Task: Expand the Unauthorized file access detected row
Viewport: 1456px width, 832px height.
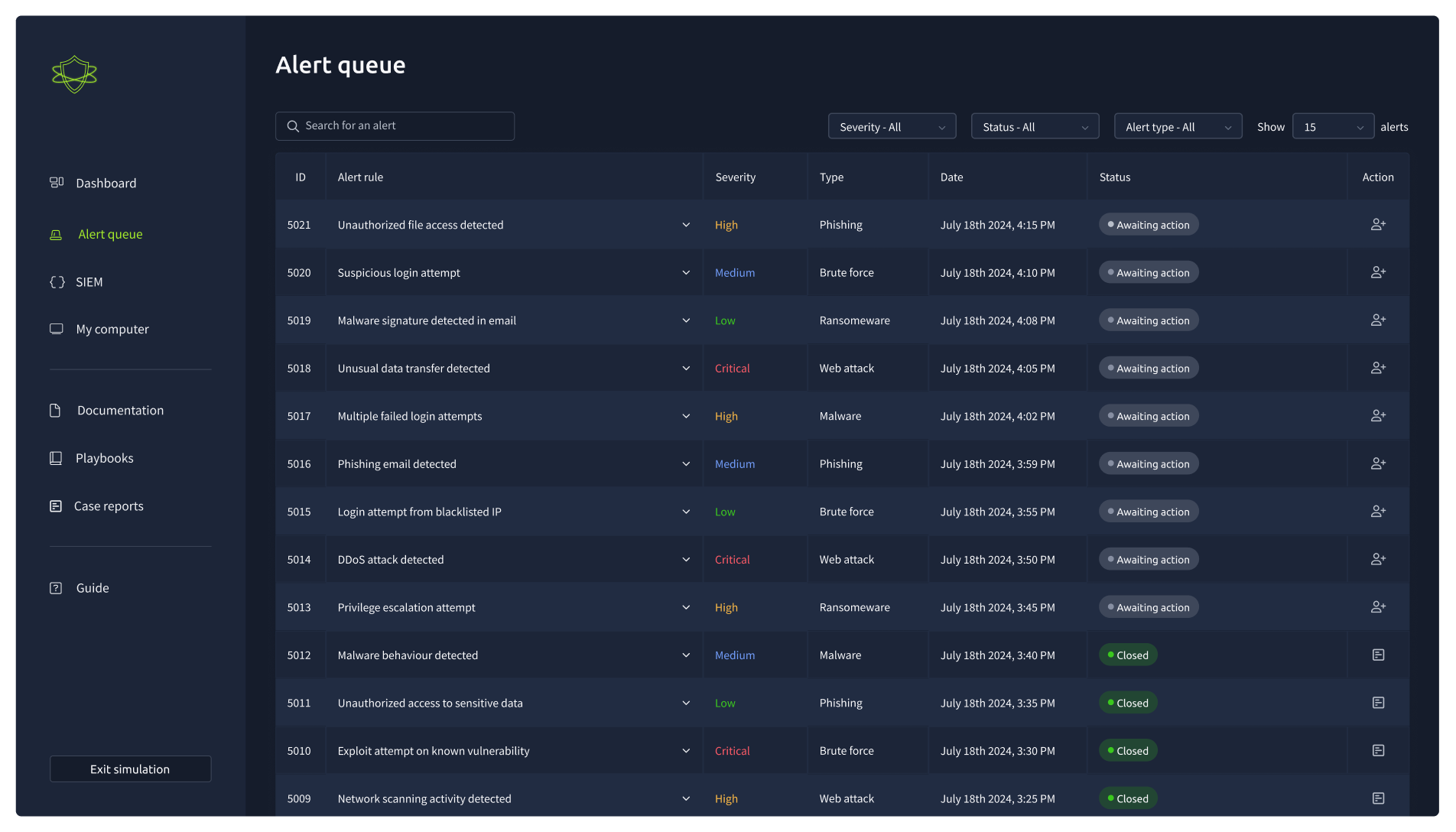Action: click(686, 225)
